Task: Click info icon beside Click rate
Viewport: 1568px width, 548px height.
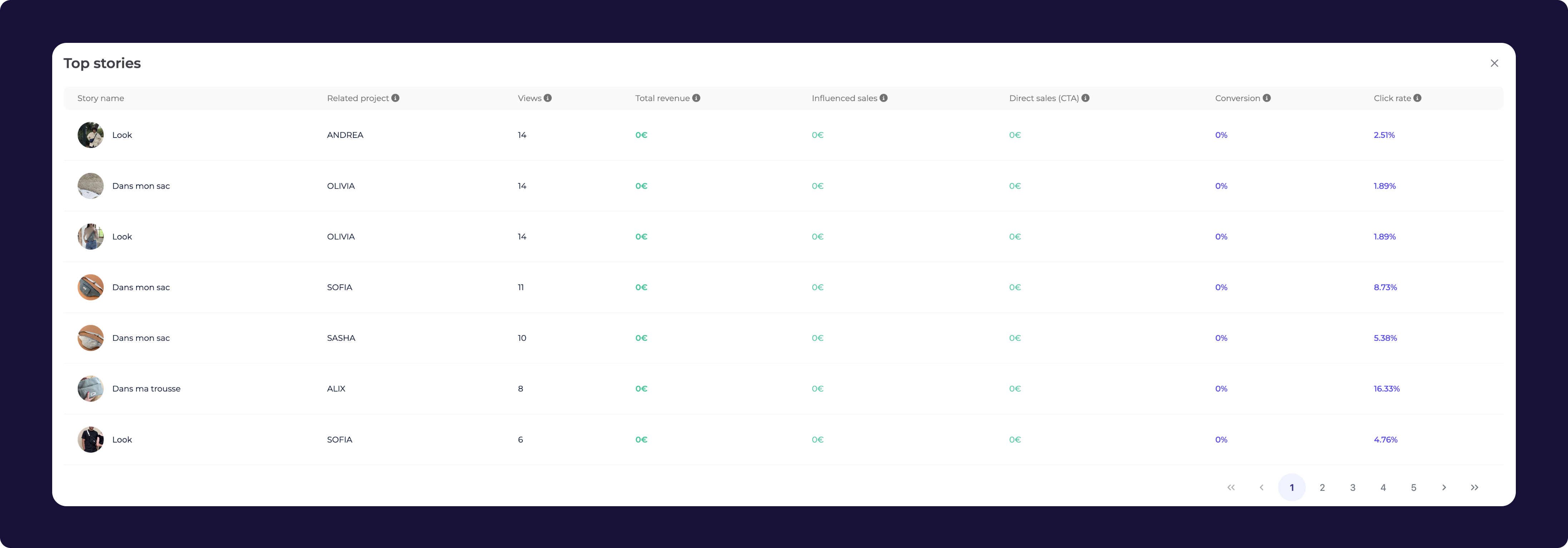Action: coord(1418,98)
